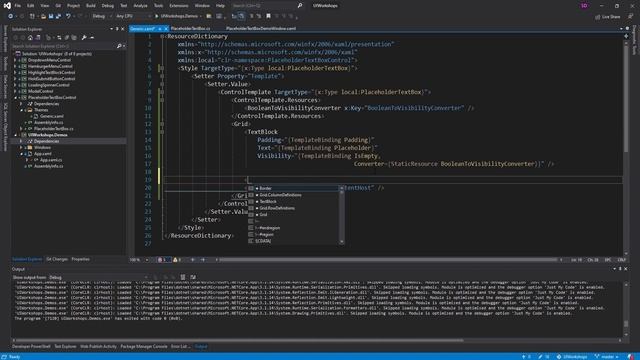Open the Edit menu
This screenshot has height=360, width=640.
[x=31, y=6]
